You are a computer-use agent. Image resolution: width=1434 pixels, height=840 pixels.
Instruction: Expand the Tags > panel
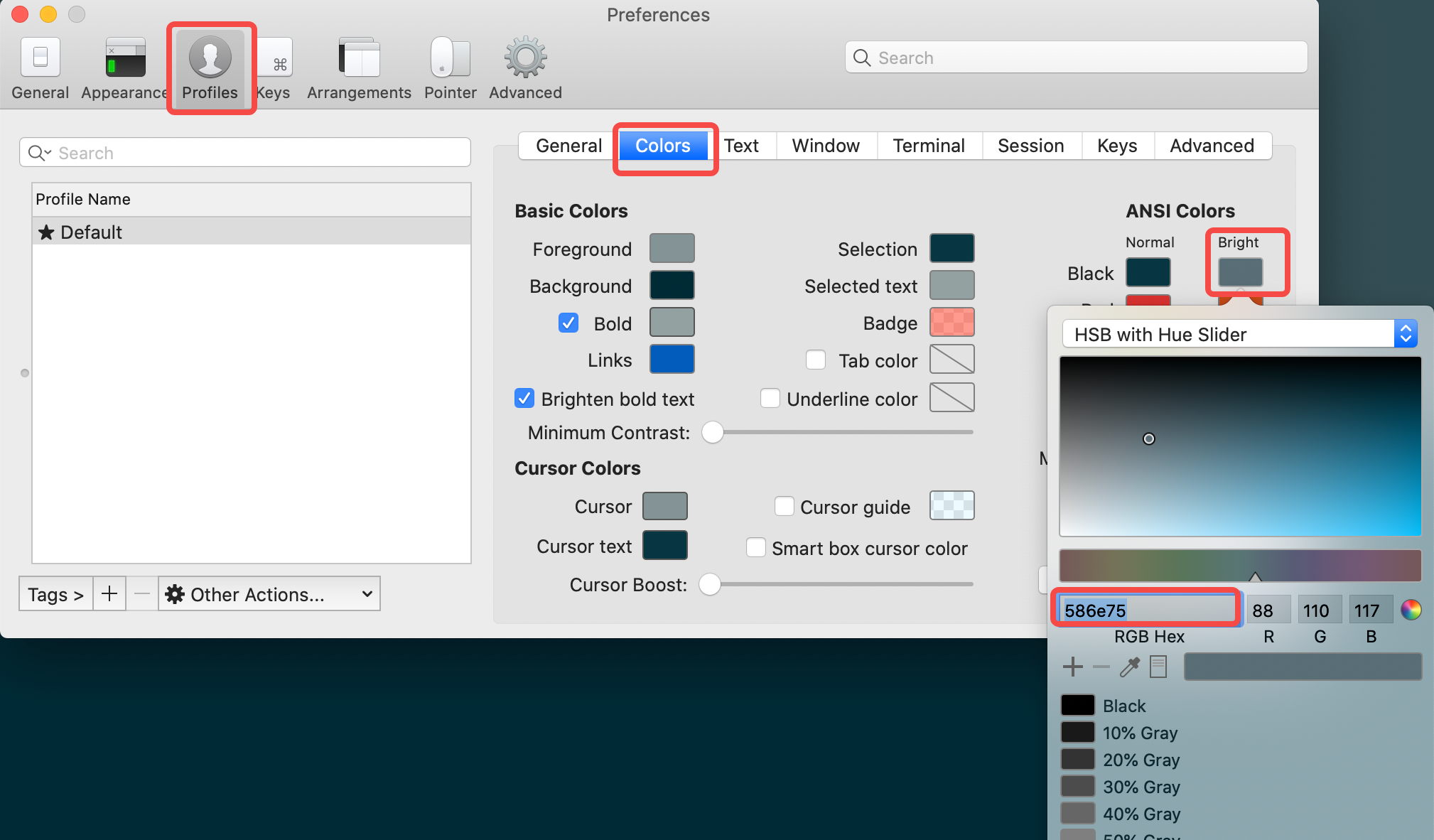[x=55, y=594]
